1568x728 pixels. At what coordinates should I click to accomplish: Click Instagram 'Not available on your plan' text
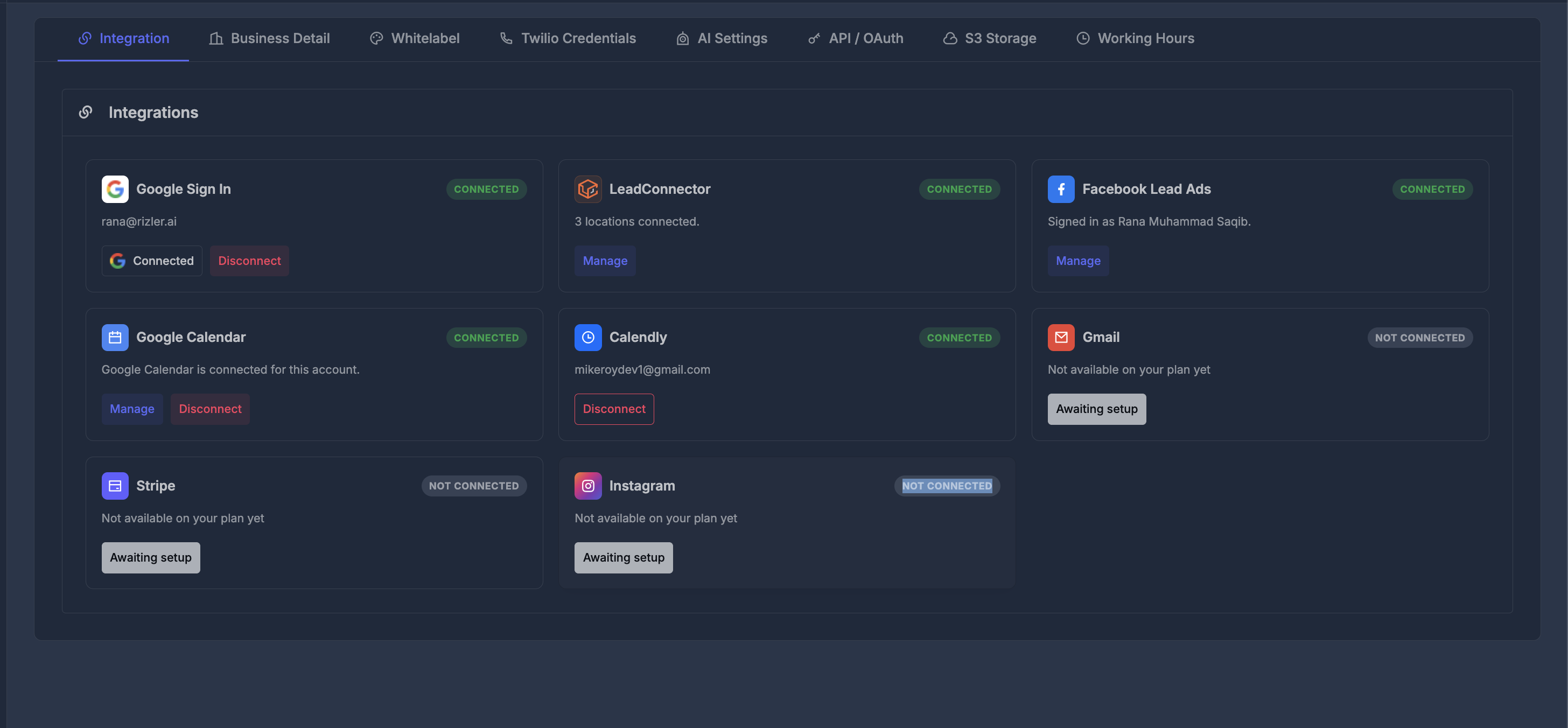pyautogui.click(x=655, y=518)
